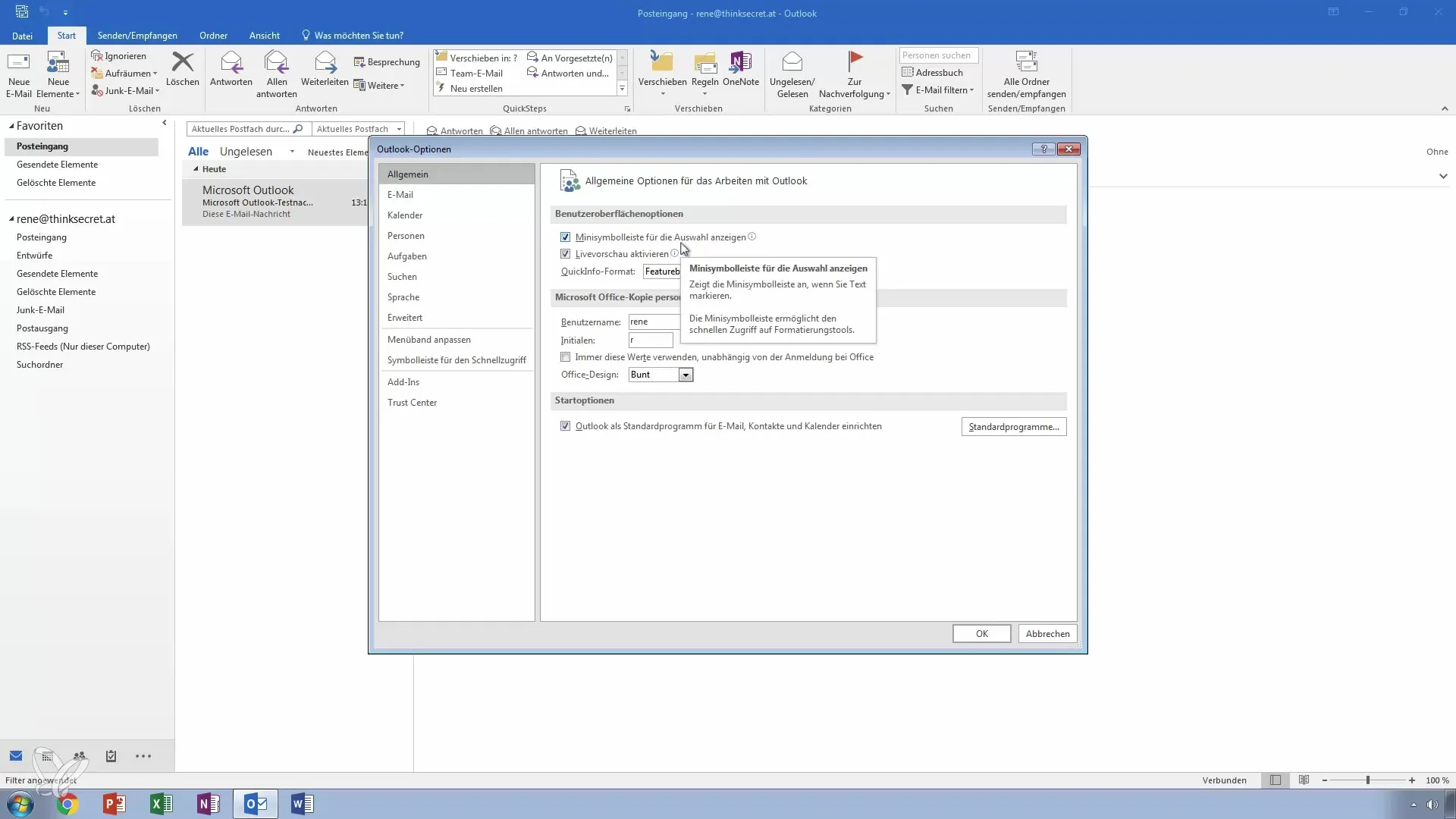Open Menüband anpassen in options
Screen dimensions: 1456x819
tap(457, 340)
